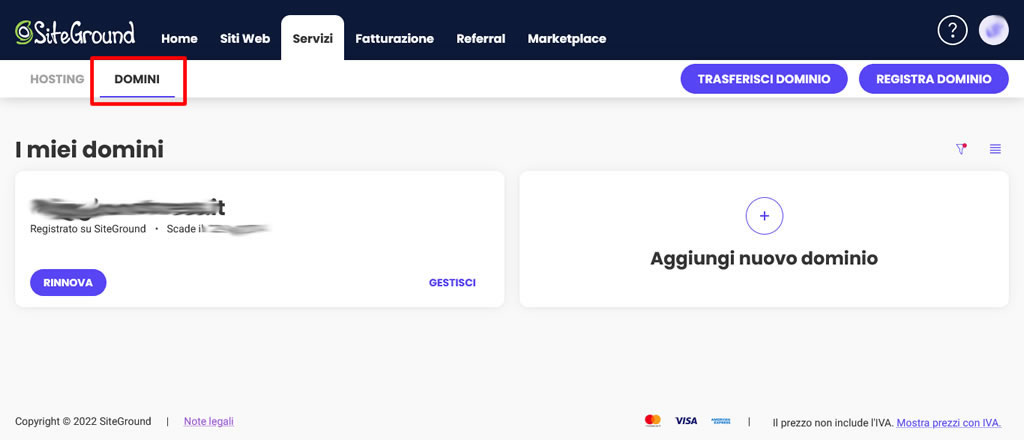1024x440 pixels.
Task: Click Il prezzo non include l'IVA text
Action: tap(833, 422)
